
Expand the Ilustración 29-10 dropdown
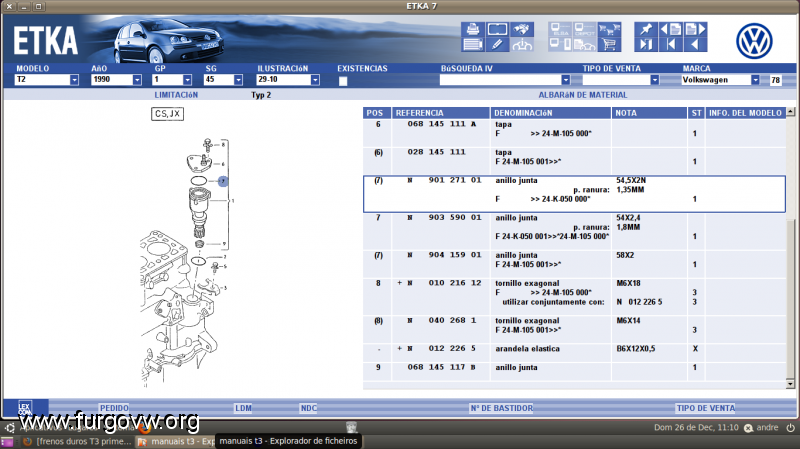point(315,80)
